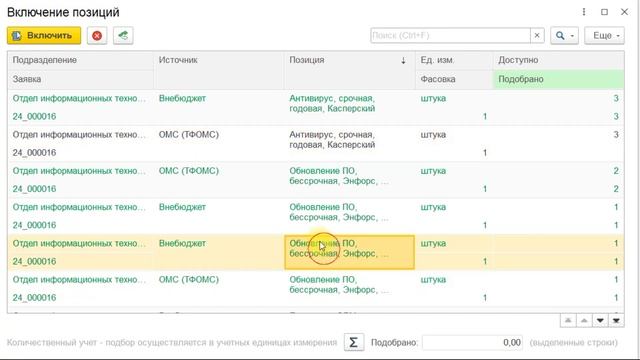Click the Фасовка column header
The image size is (640, 360).
point(454,79)
